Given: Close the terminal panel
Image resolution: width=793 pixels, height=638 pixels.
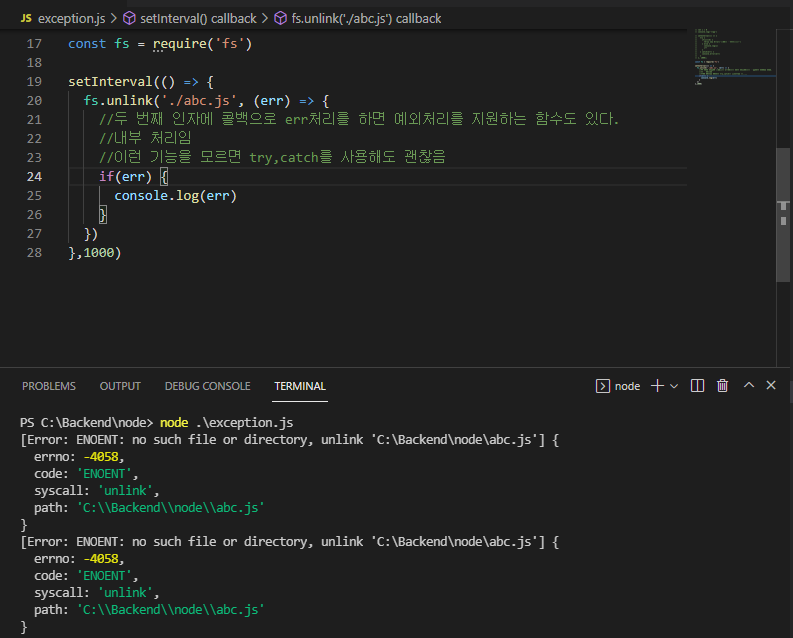Looking at the screenshot, I should (x=771, y=385).
